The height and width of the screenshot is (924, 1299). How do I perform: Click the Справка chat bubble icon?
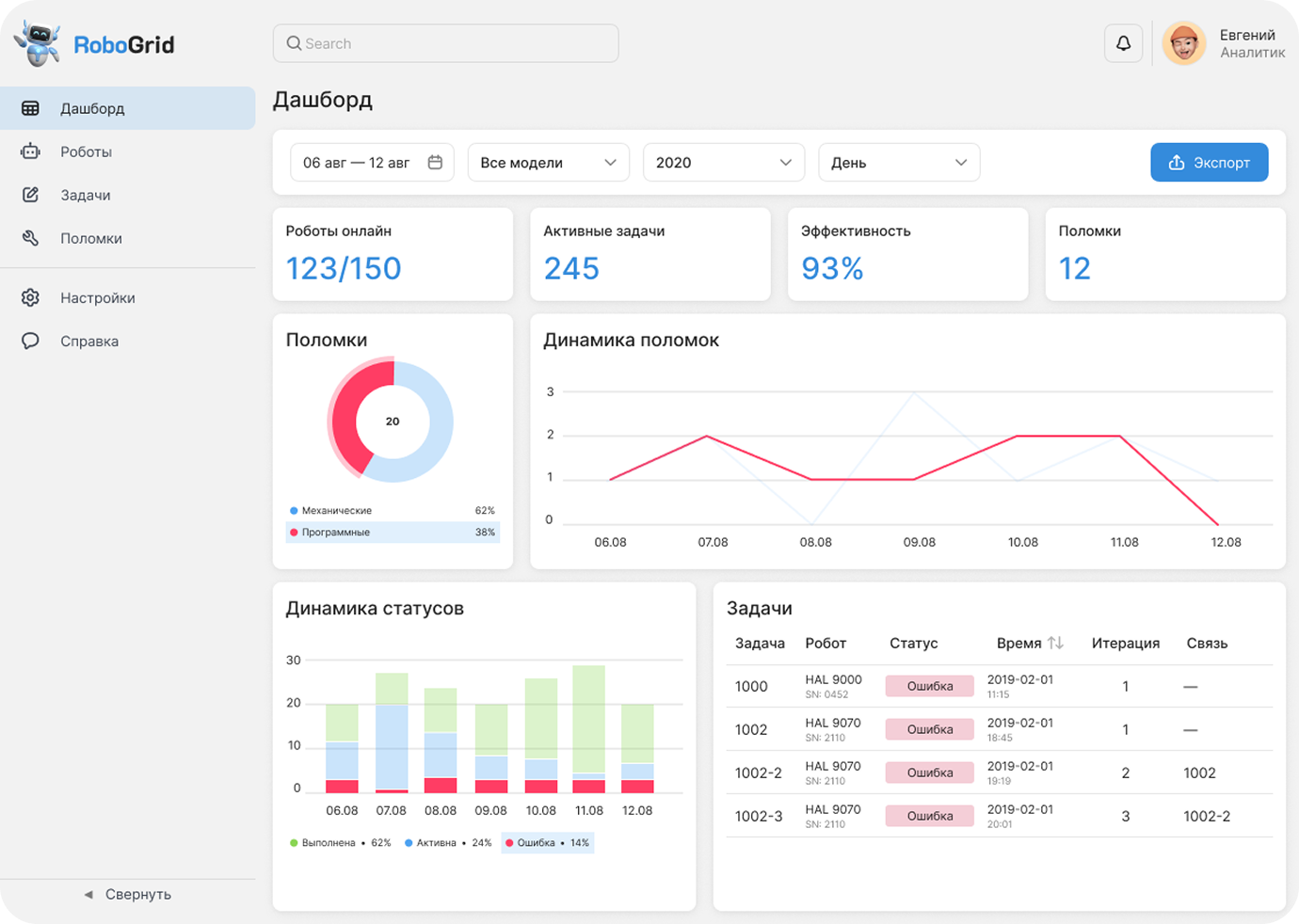[30, 341]
